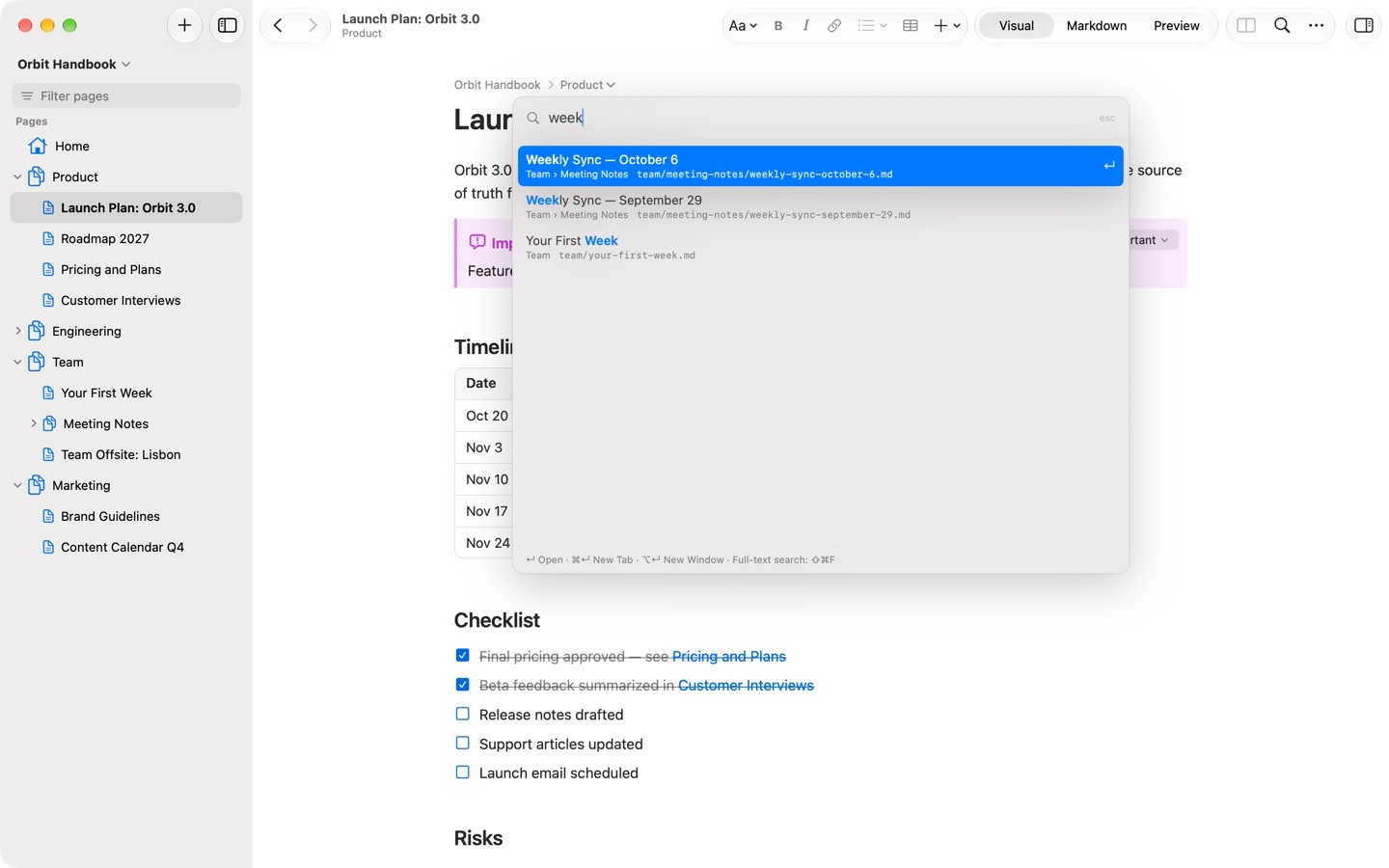Open the Orbit Handbook workspace dropdown
Viewport: 1389px width, 868px height.
pos(74,64)
